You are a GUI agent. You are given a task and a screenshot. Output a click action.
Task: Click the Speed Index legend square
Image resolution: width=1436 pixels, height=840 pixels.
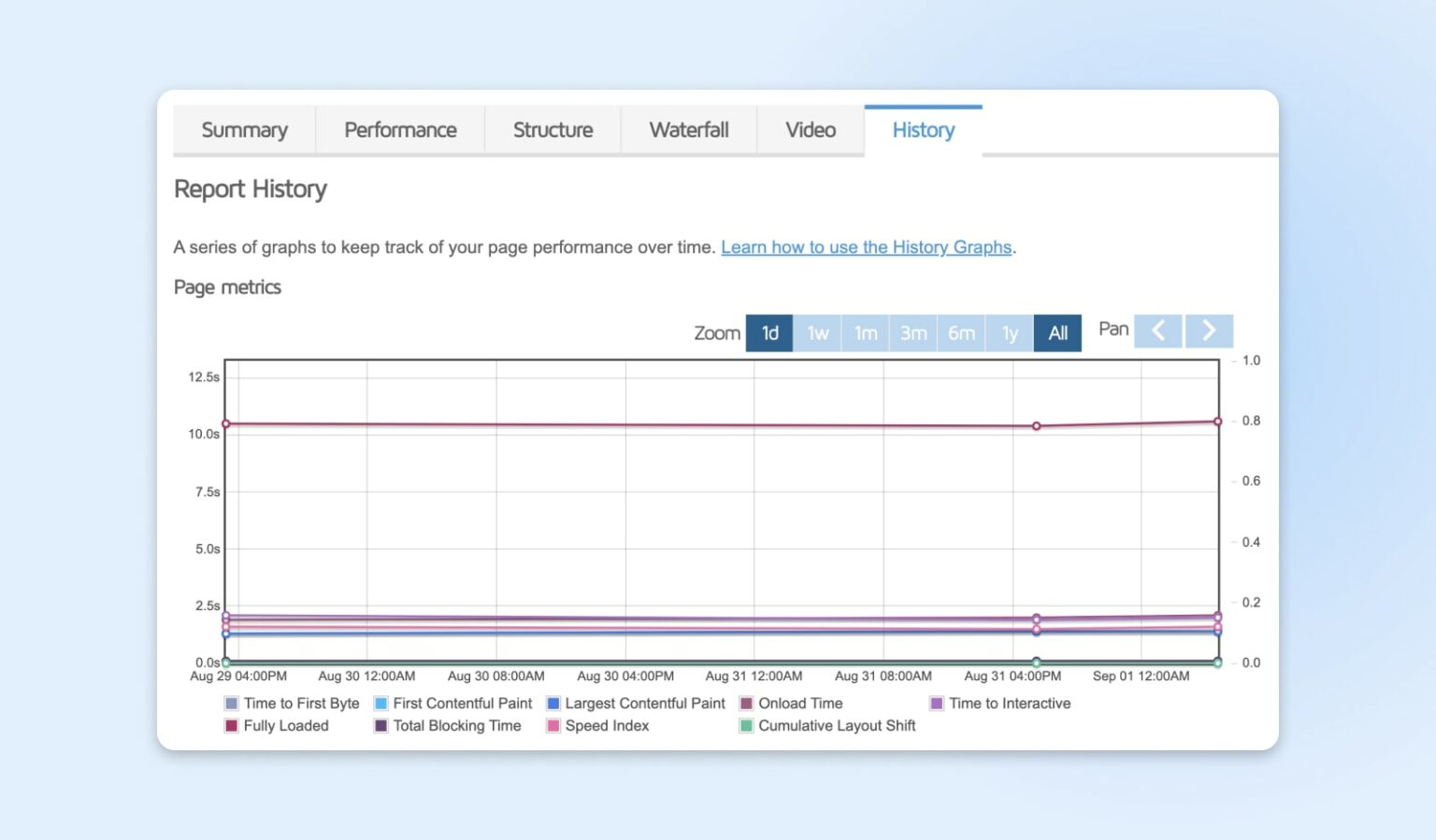[x=552, y=726]
